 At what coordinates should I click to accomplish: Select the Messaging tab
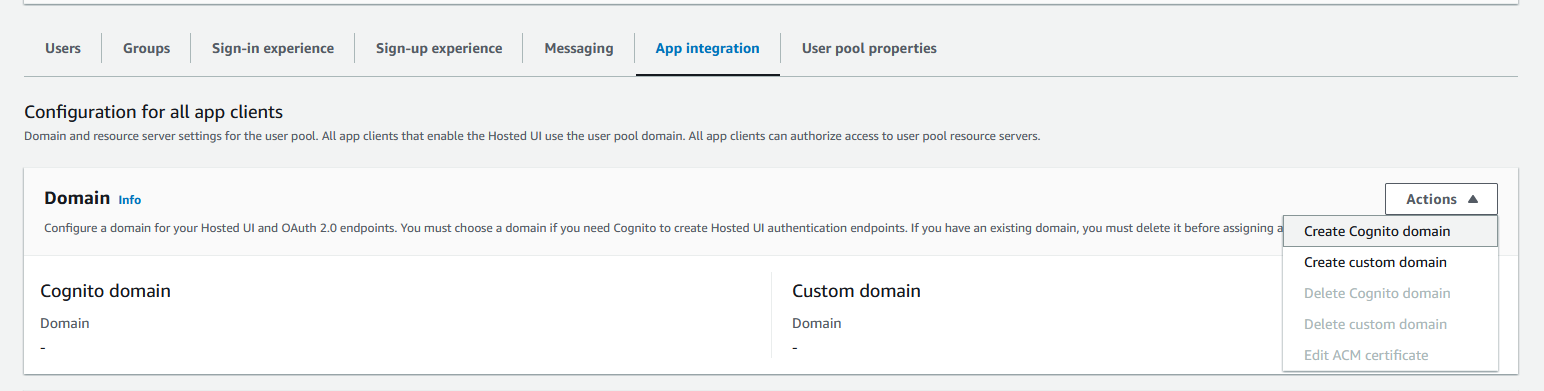click(579, 48)
